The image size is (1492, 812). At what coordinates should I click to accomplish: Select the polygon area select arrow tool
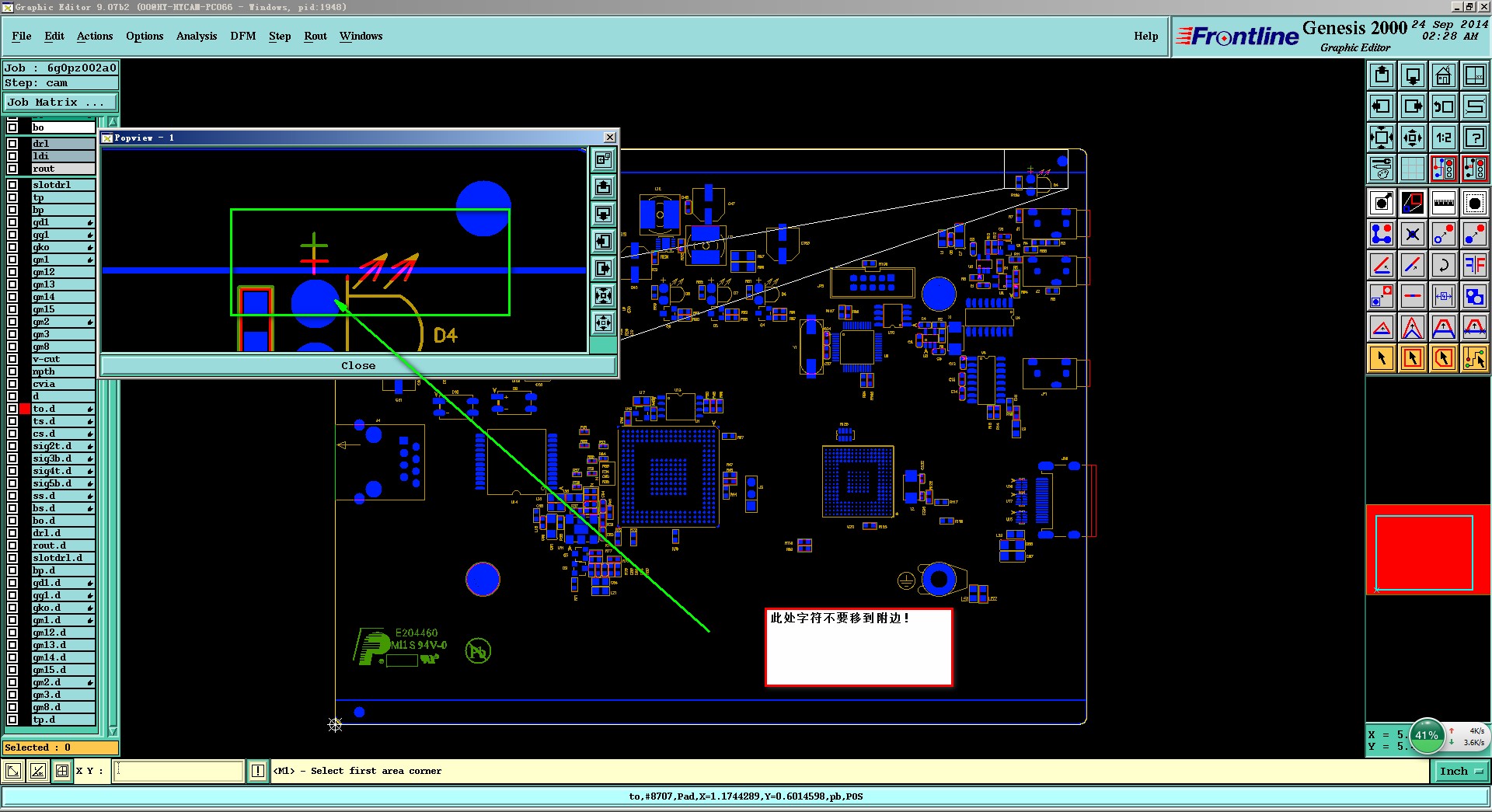click(1444, 358)
